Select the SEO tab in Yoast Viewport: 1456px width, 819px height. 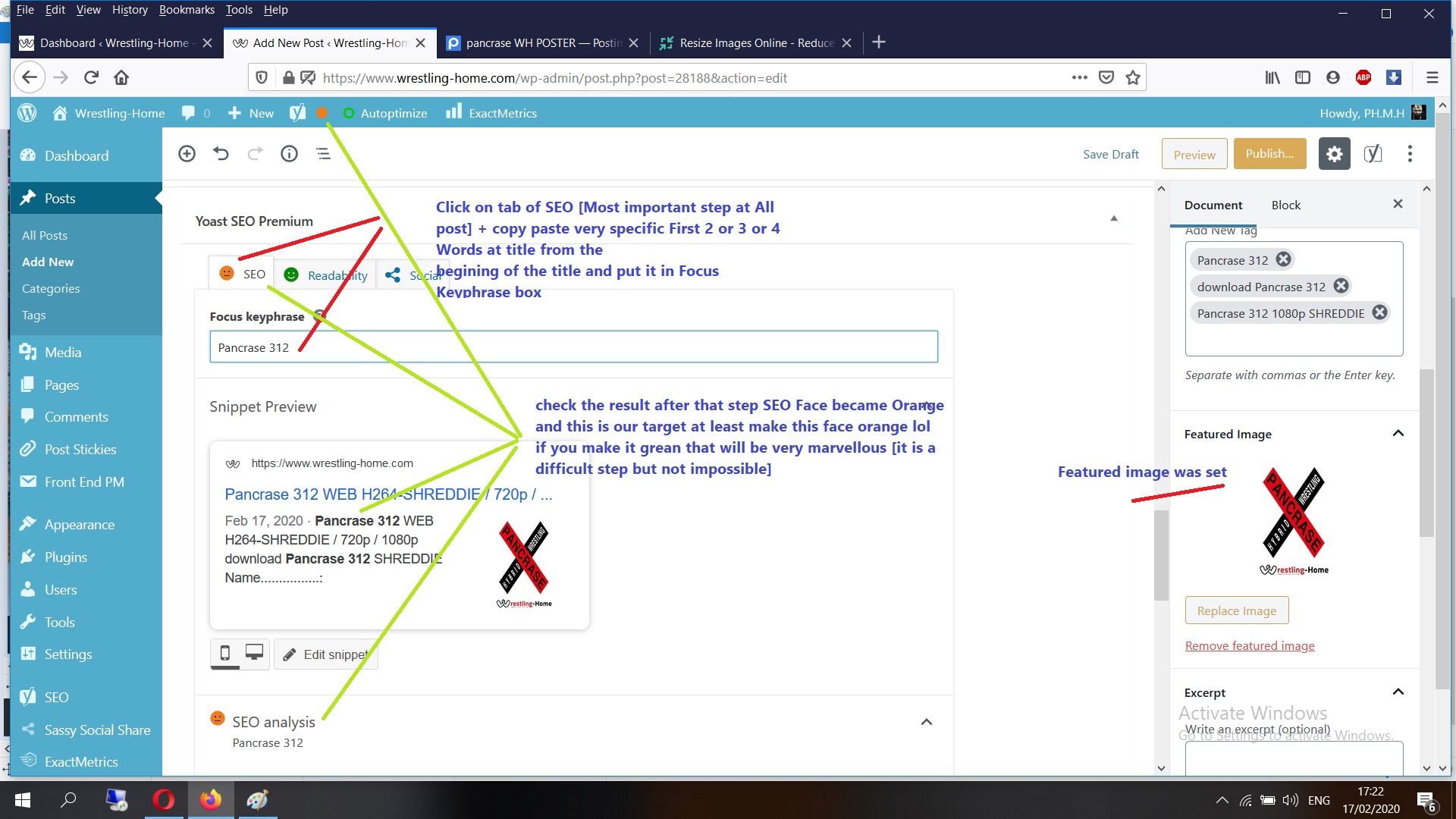click(x=242, y=274)
